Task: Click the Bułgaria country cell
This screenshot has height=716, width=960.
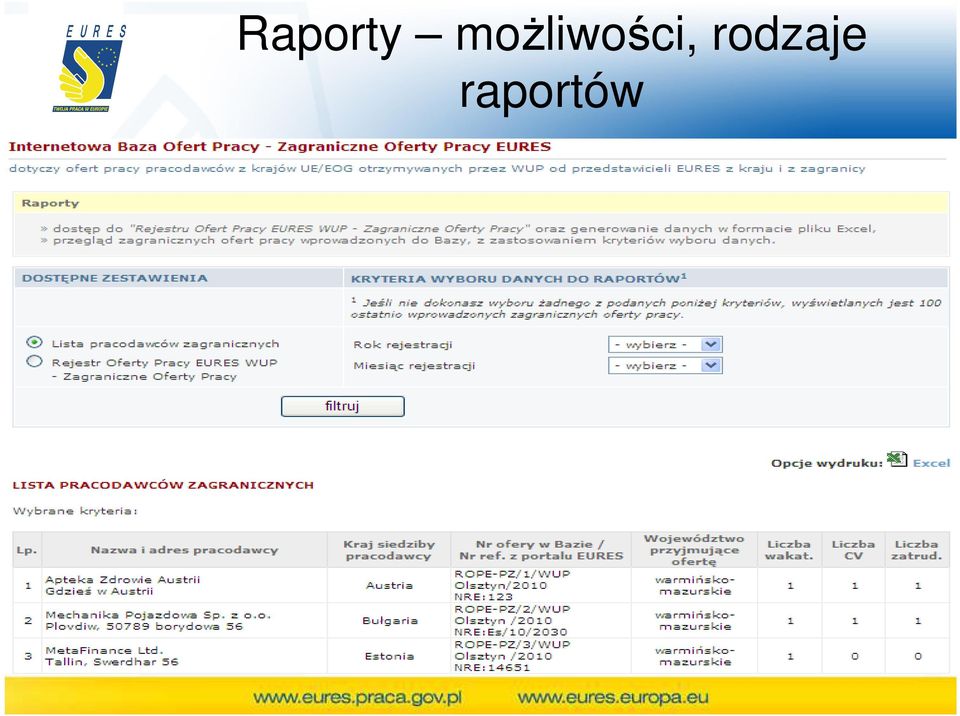Action: [x=389, y=620]
